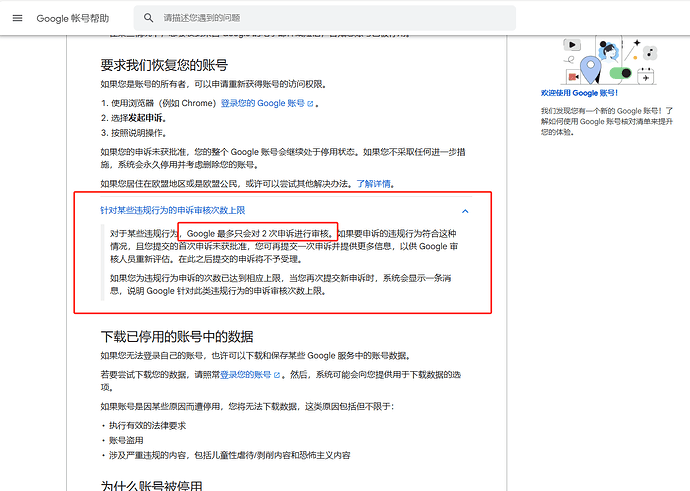Screen dimensions: 690x491
Task: Click the Google 帐号帮助 header title
Action: point(73,18)
